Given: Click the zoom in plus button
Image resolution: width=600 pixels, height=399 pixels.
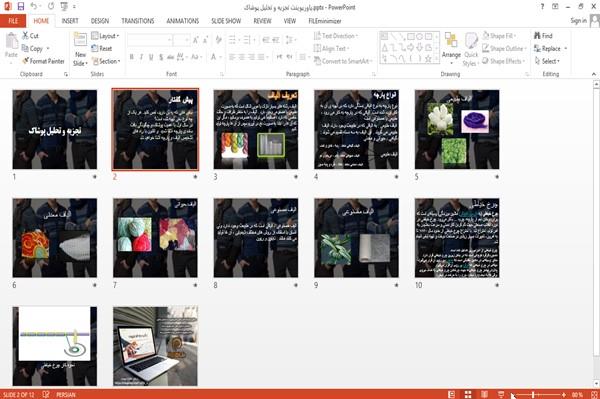Looking at the screenshot, I should coord(564,394).
